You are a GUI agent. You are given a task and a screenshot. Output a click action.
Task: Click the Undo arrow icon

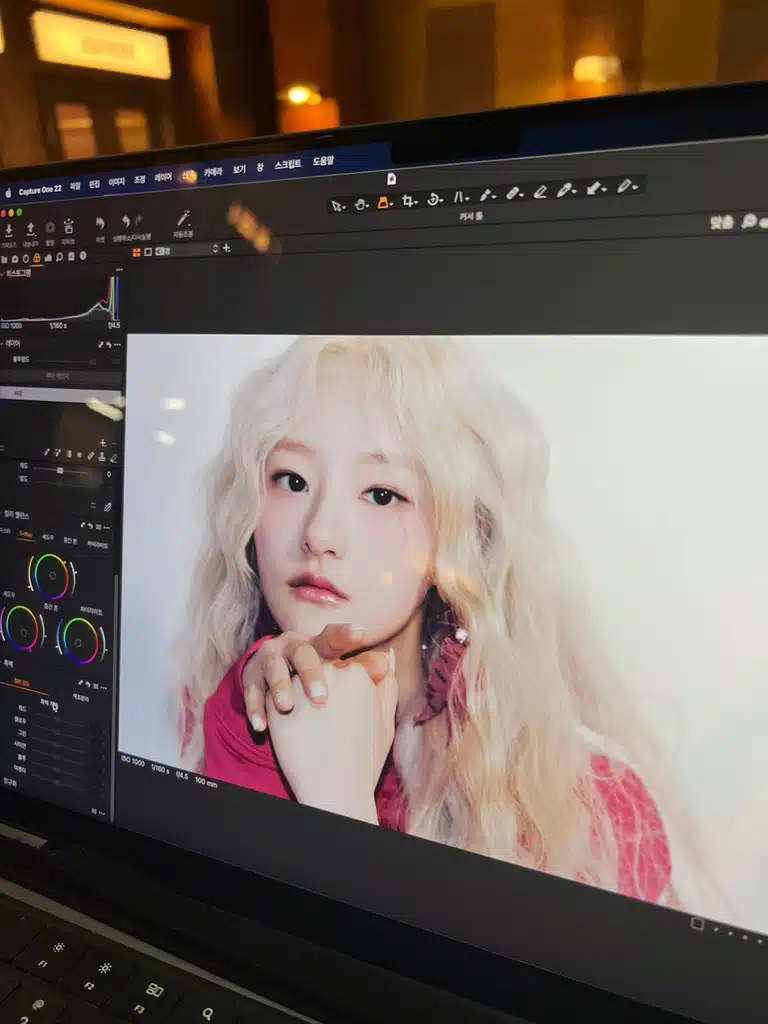click(x=125, y=221)
